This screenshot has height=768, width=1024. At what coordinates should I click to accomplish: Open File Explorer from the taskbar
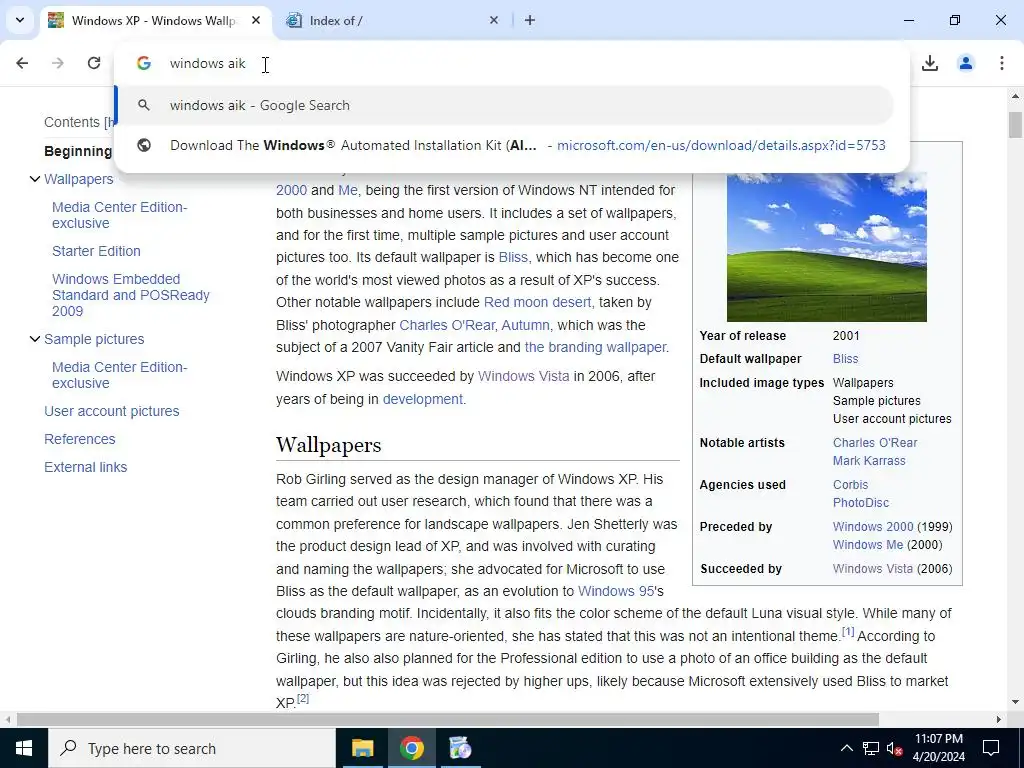pyautogui.click(x=362, y=748)
